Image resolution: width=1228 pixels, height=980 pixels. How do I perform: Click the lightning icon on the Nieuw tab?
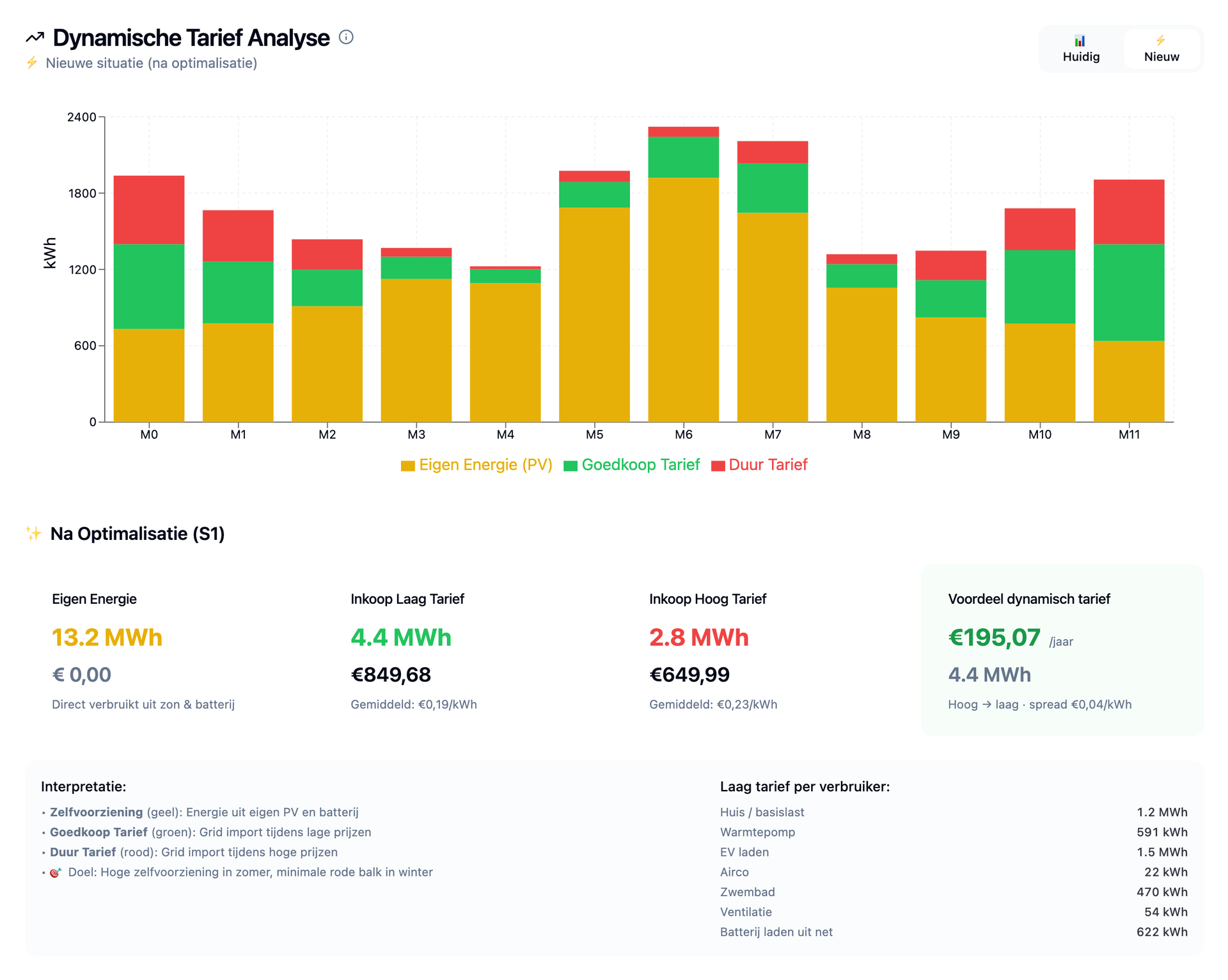pos(1161,40)
